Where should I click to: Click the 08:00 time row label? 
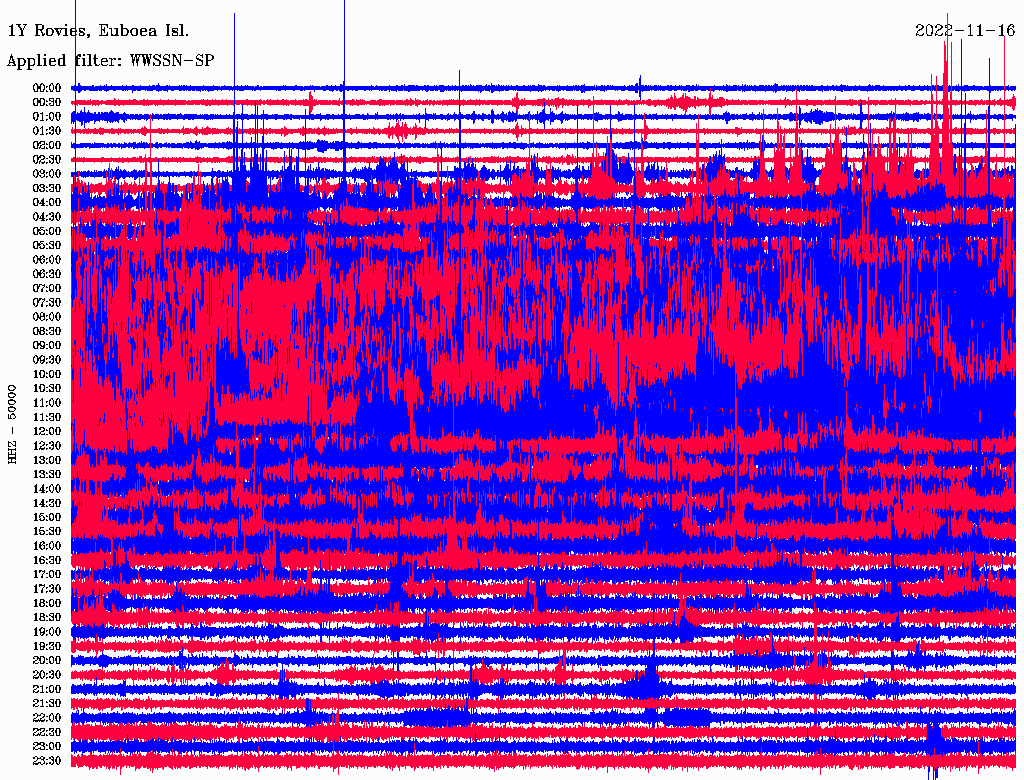47,317
